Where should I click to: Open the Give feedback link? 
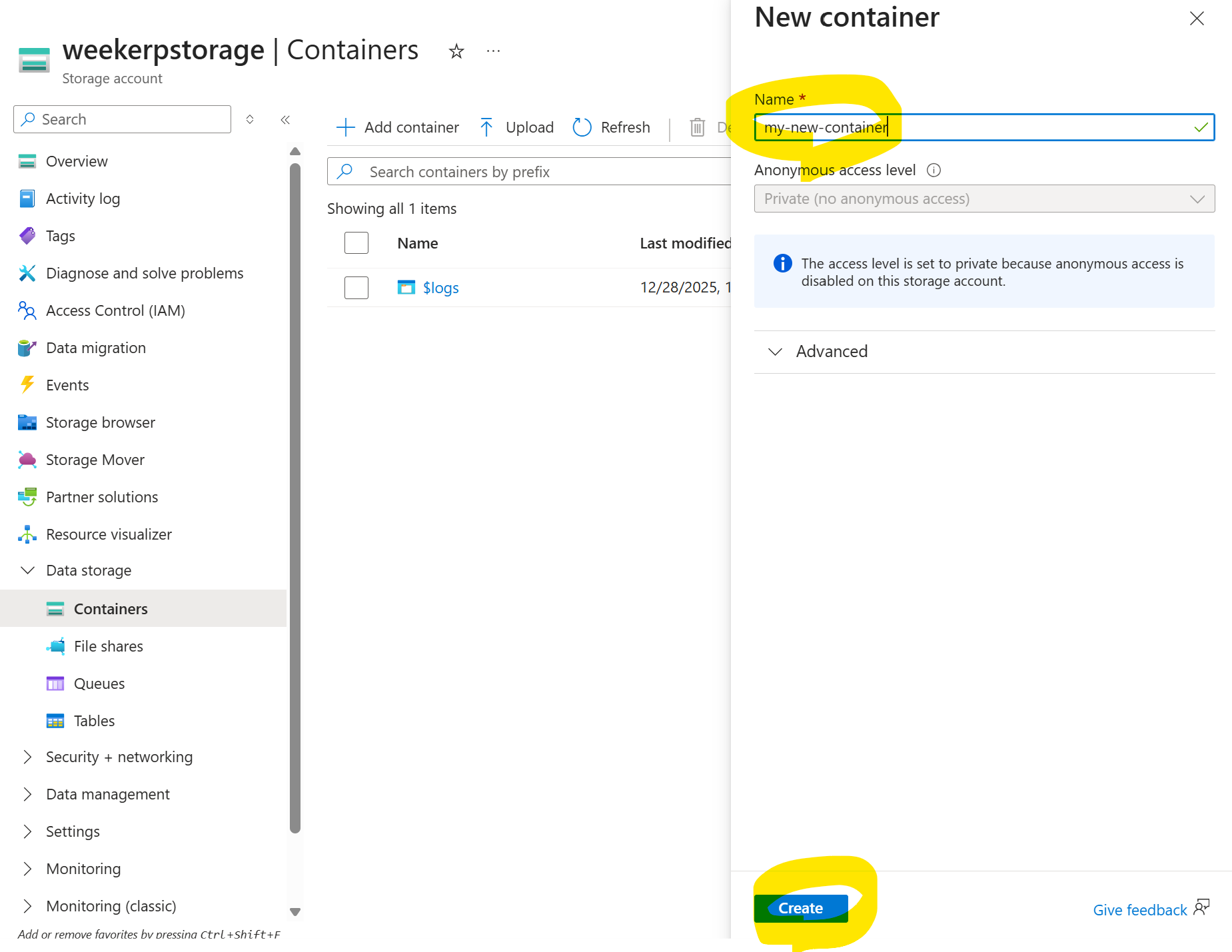(x=1139, y=910)
